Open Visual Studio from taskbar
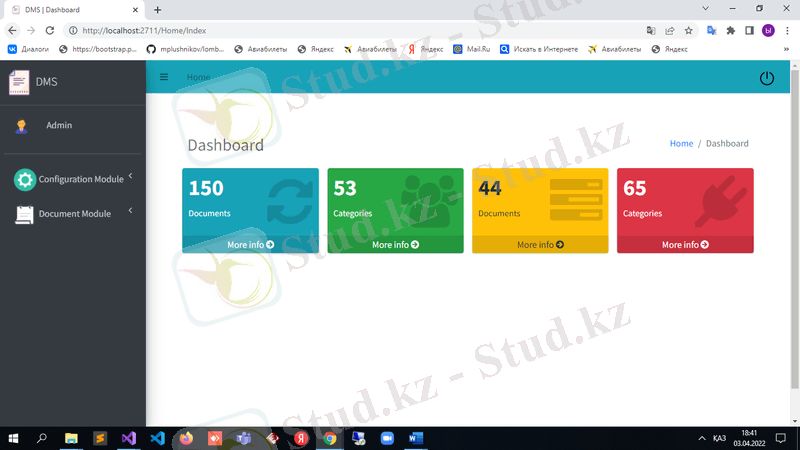The width and height of the screenshot is (800, 450). pyautogui.click(x=129, y=438)
